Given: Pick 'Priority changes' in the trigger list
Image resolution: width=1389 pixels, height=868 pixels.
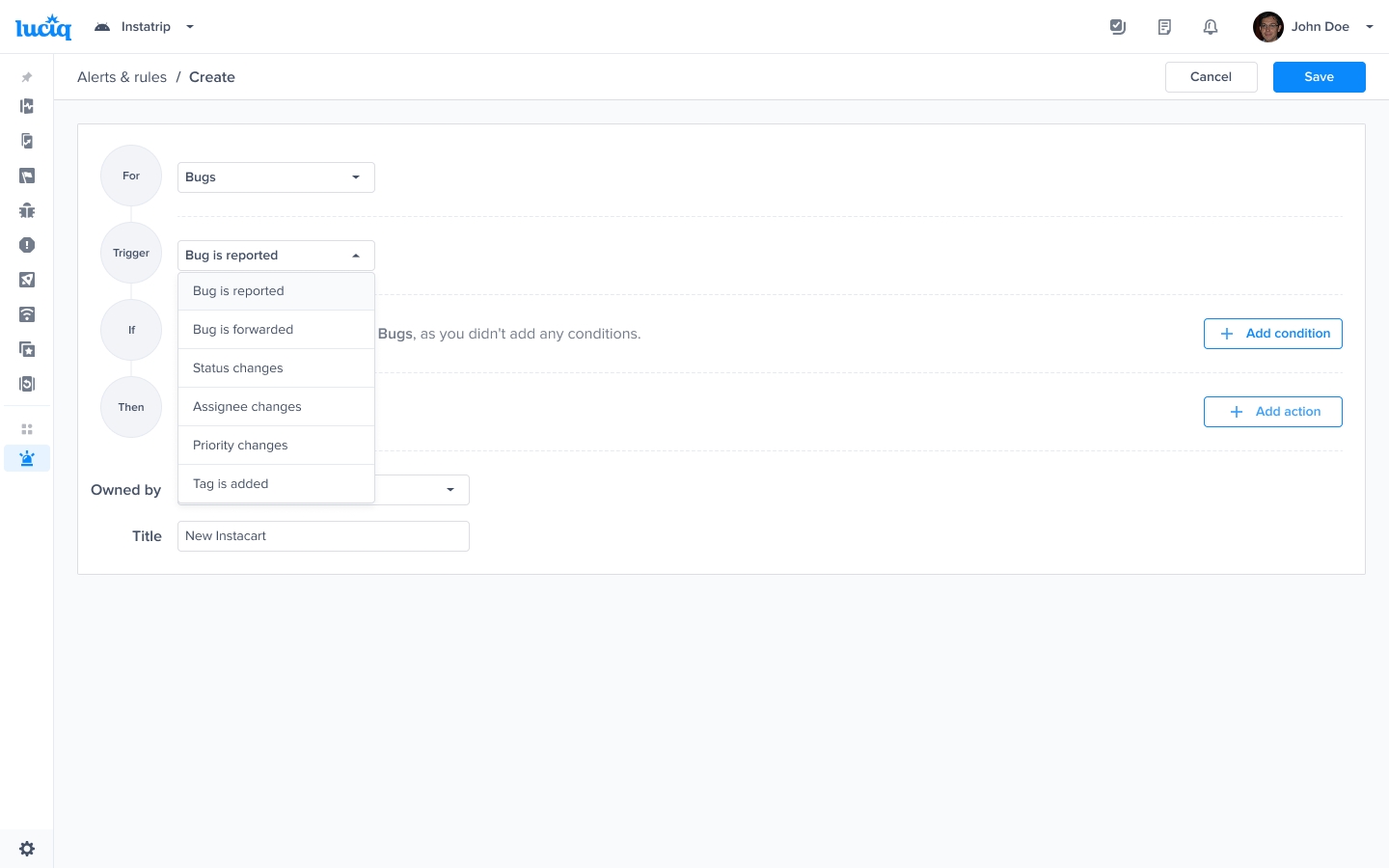Looking at the screenshot, I should (x=240, y=446).
